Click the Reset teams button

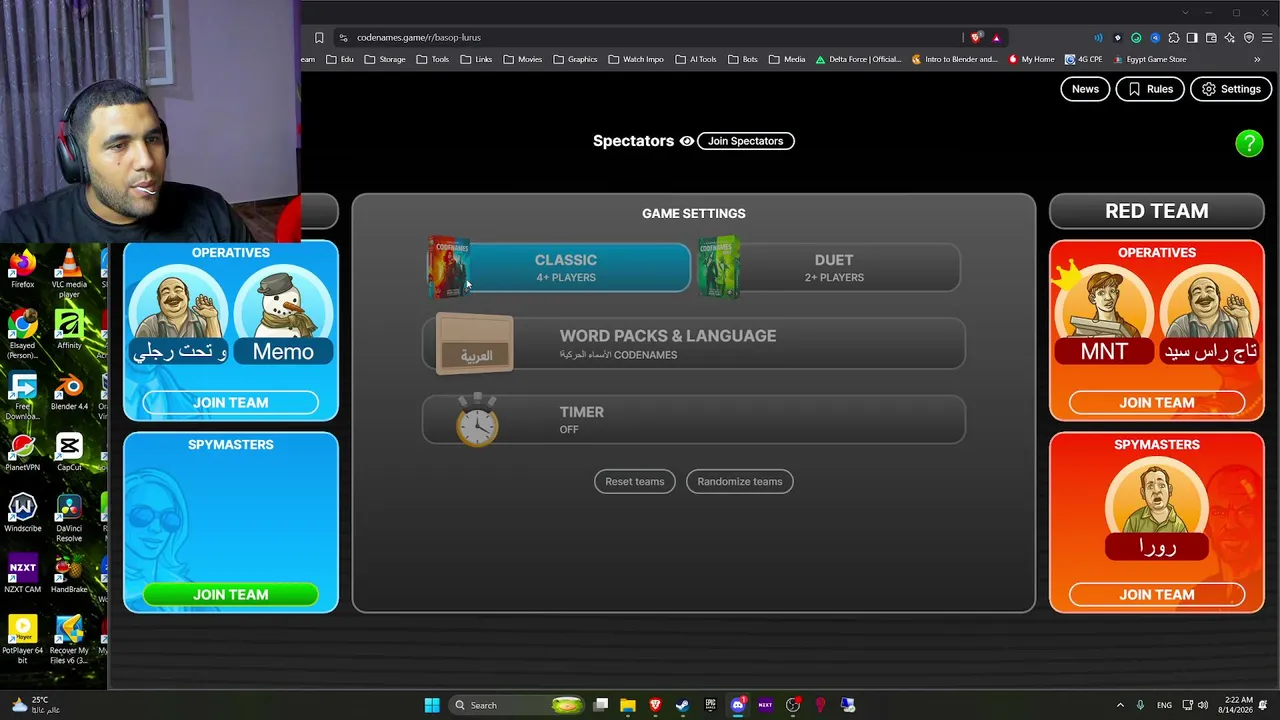[x=634, y=482]
